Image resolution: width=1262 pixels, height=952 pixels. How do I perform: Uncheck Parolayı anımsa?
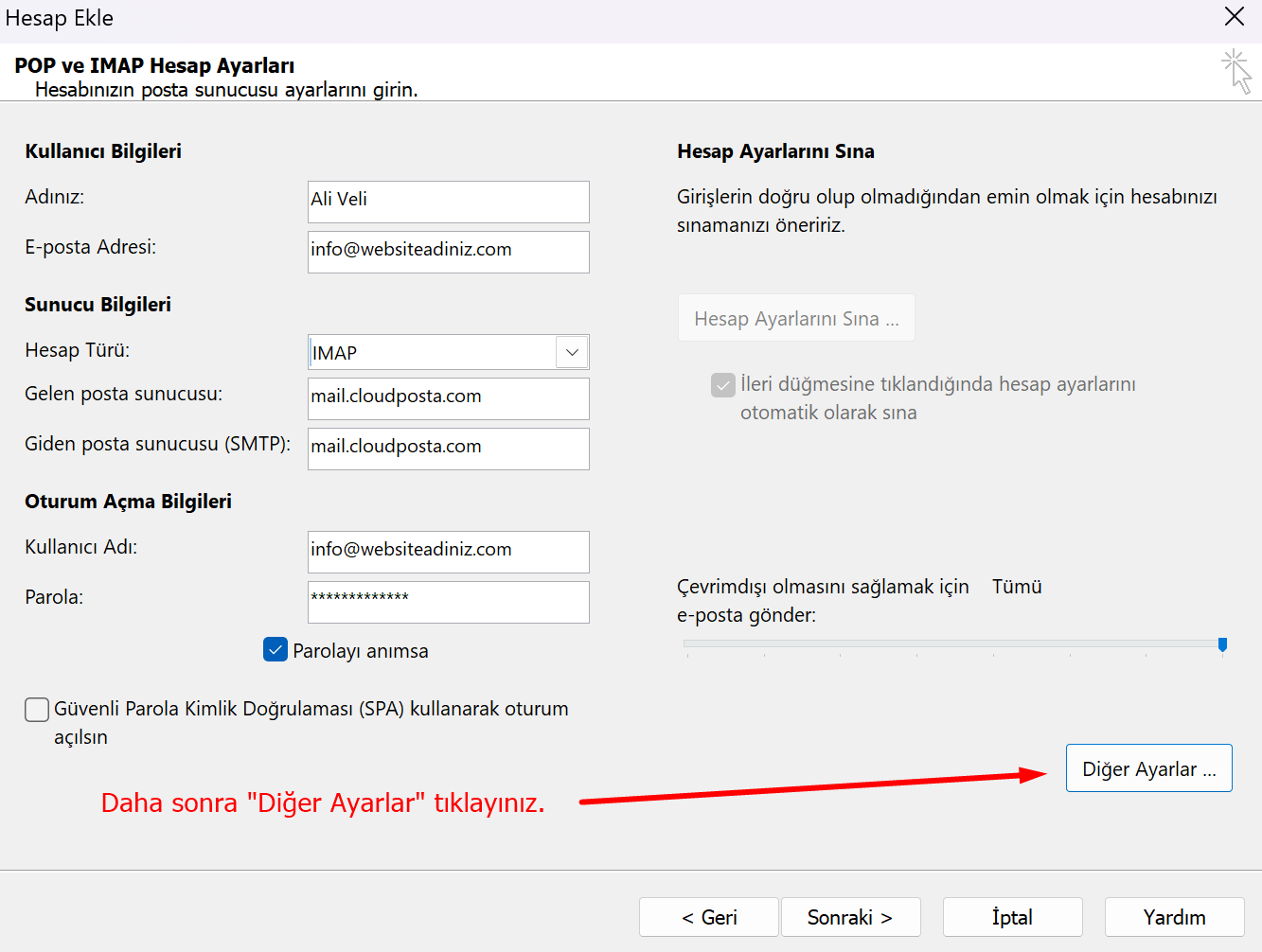click(275, 650)
